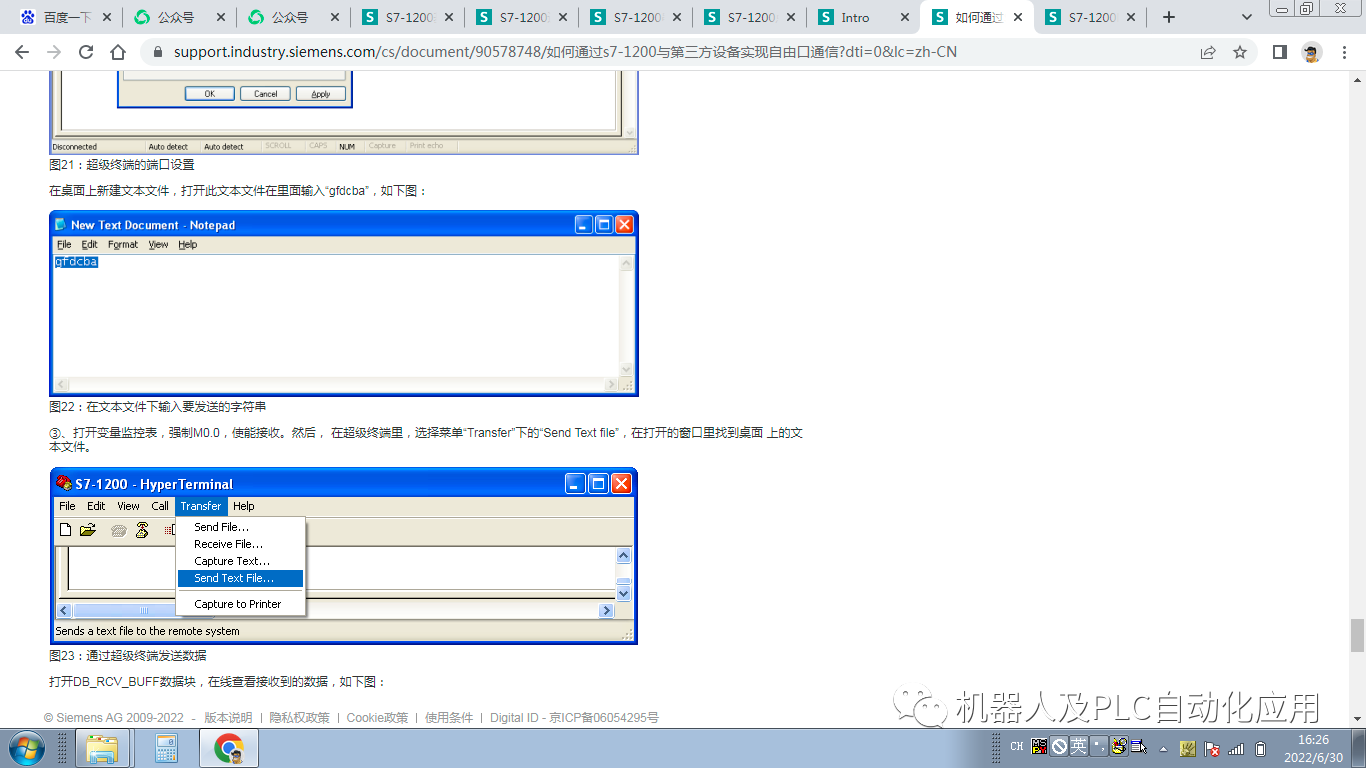Toggle the IME disabled-state circle button
Screen dimensions: 1366x768
click(x=1059, y=746)
